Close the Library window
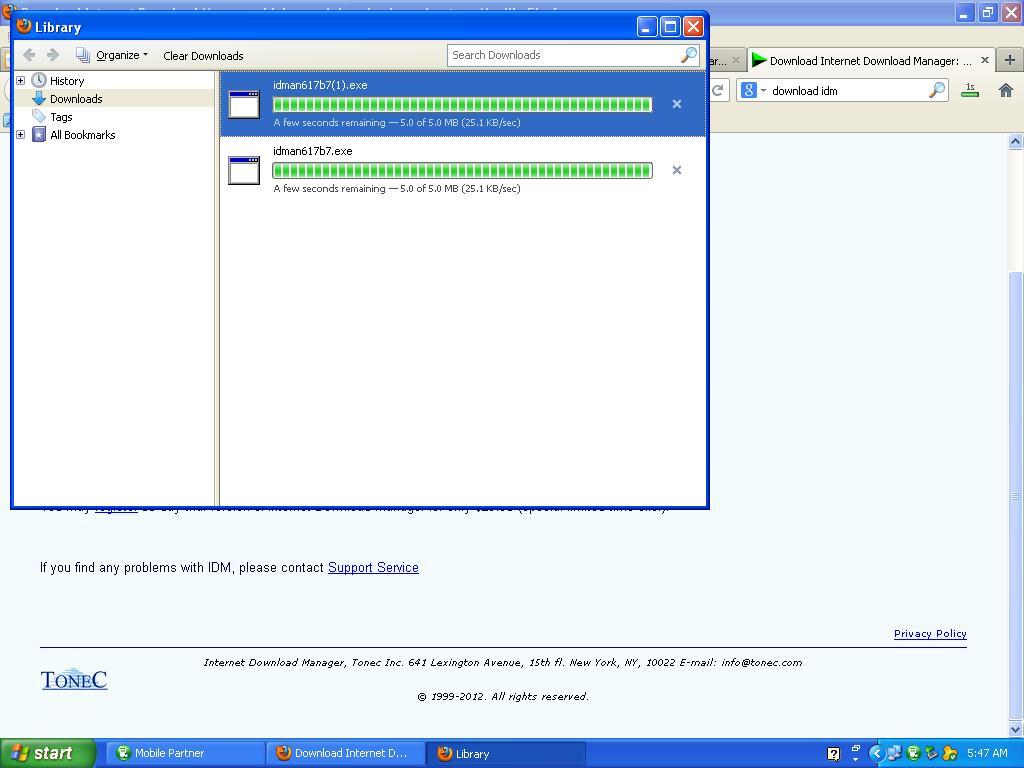 tap(693, 27)
